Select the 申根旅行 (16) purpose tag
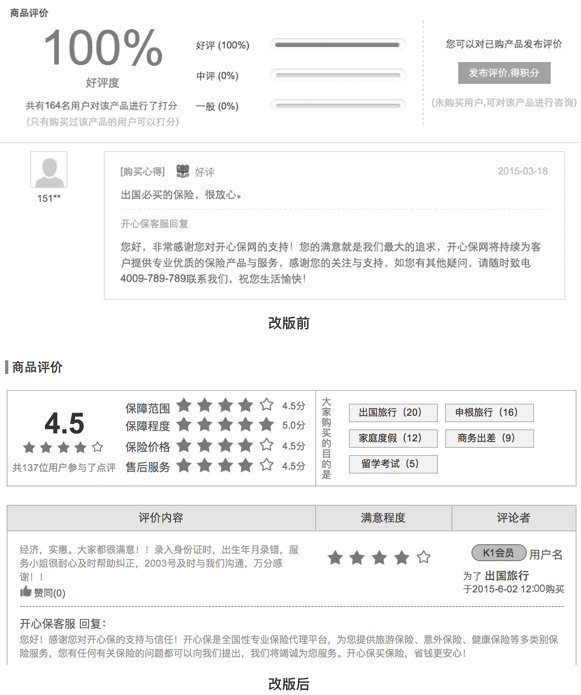The image size is (581, 695). pyautogui.click(x=489, y=413)
